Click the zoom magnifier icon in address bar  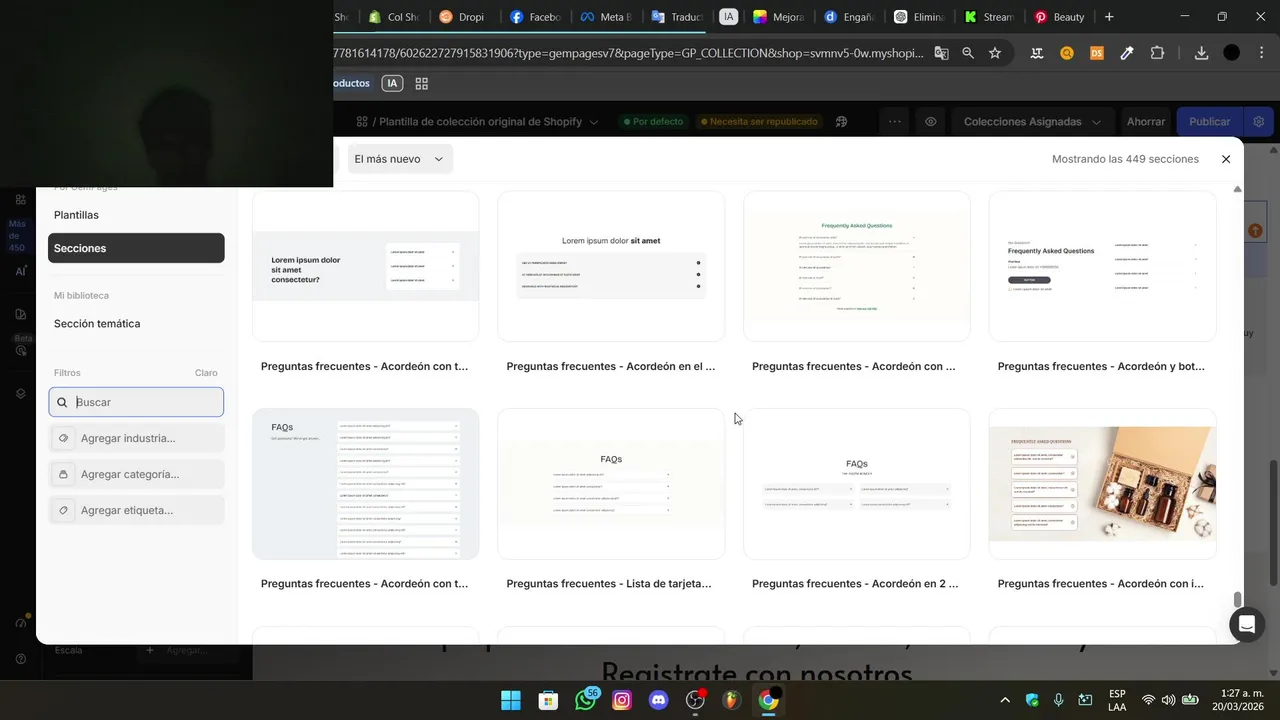coord(968,53)
